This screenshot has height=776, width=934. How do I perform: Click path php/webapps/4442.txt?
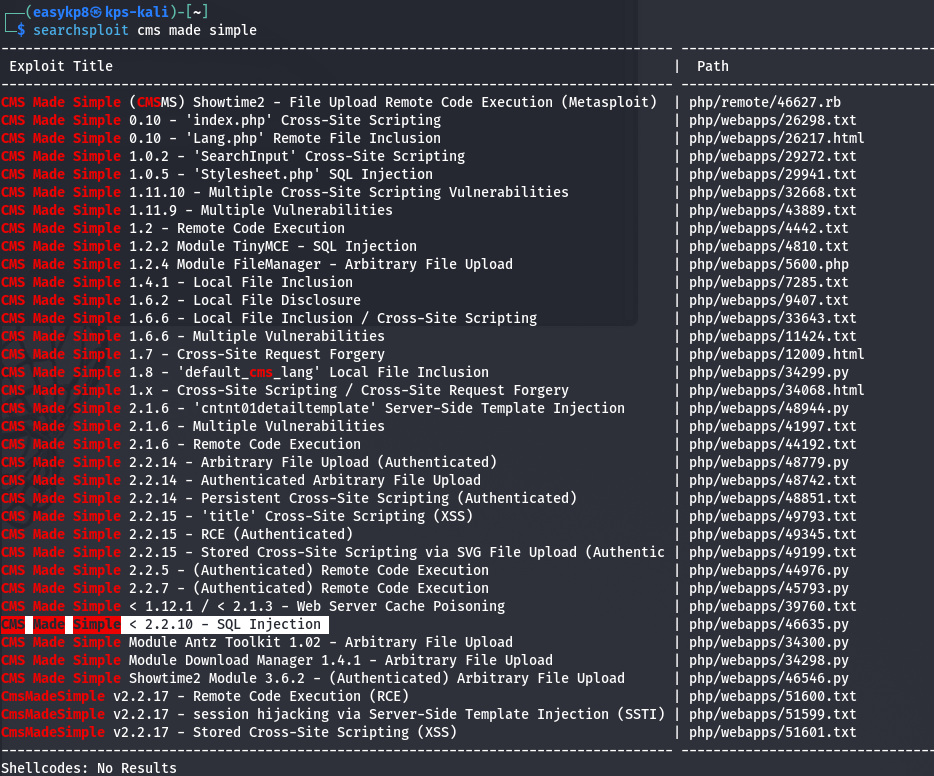(768, 228)
